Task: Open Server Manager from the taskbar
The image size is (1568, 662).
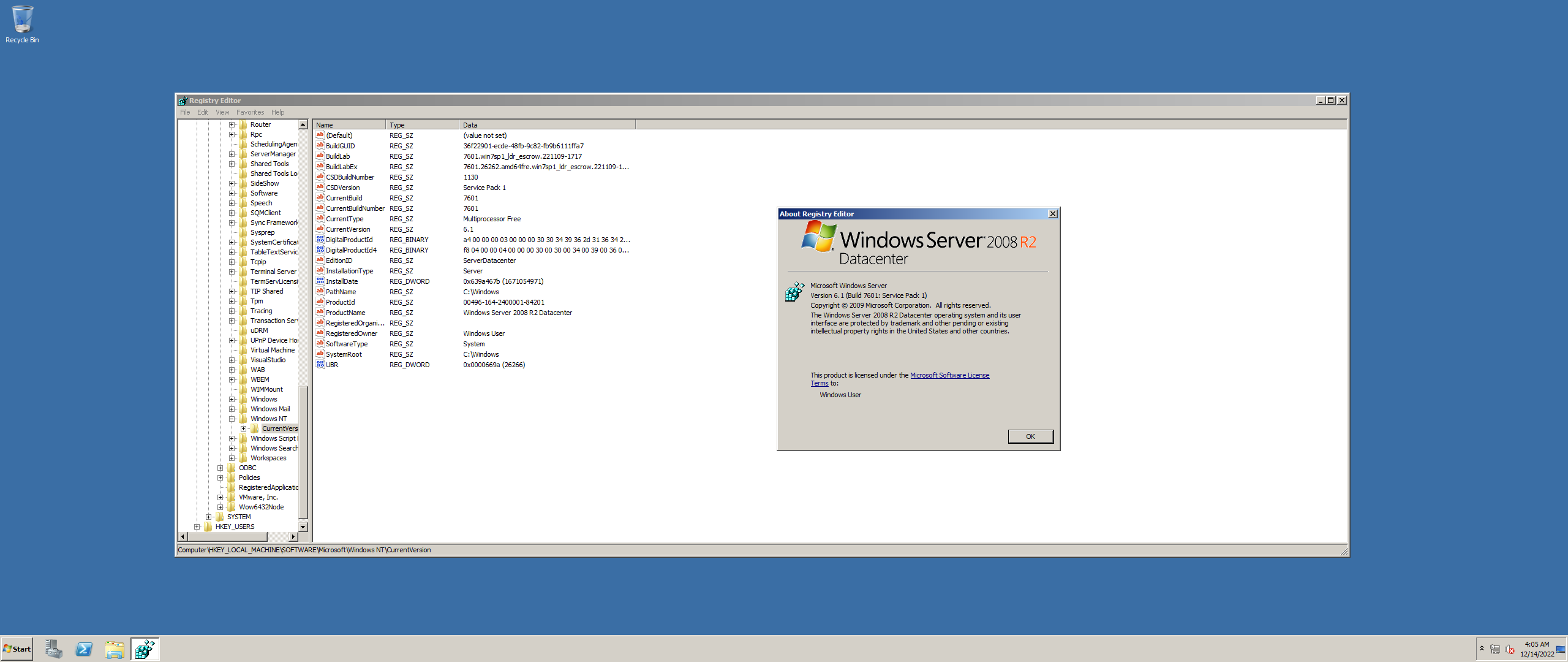Action: click(54, 649)
